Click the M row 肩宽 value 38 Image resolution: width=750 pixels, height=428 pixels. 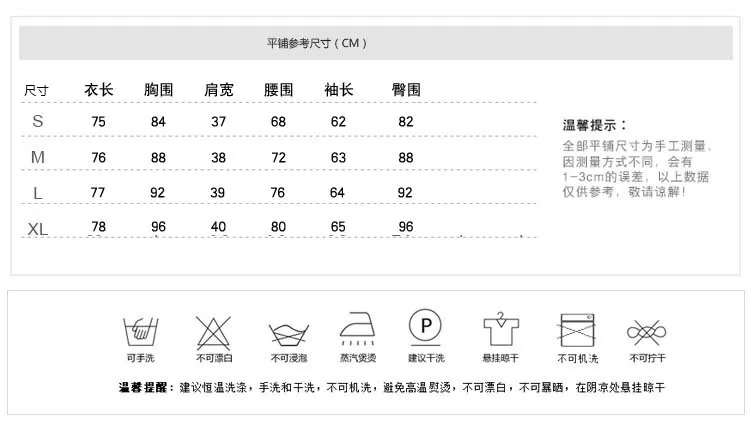coord(219,157)
